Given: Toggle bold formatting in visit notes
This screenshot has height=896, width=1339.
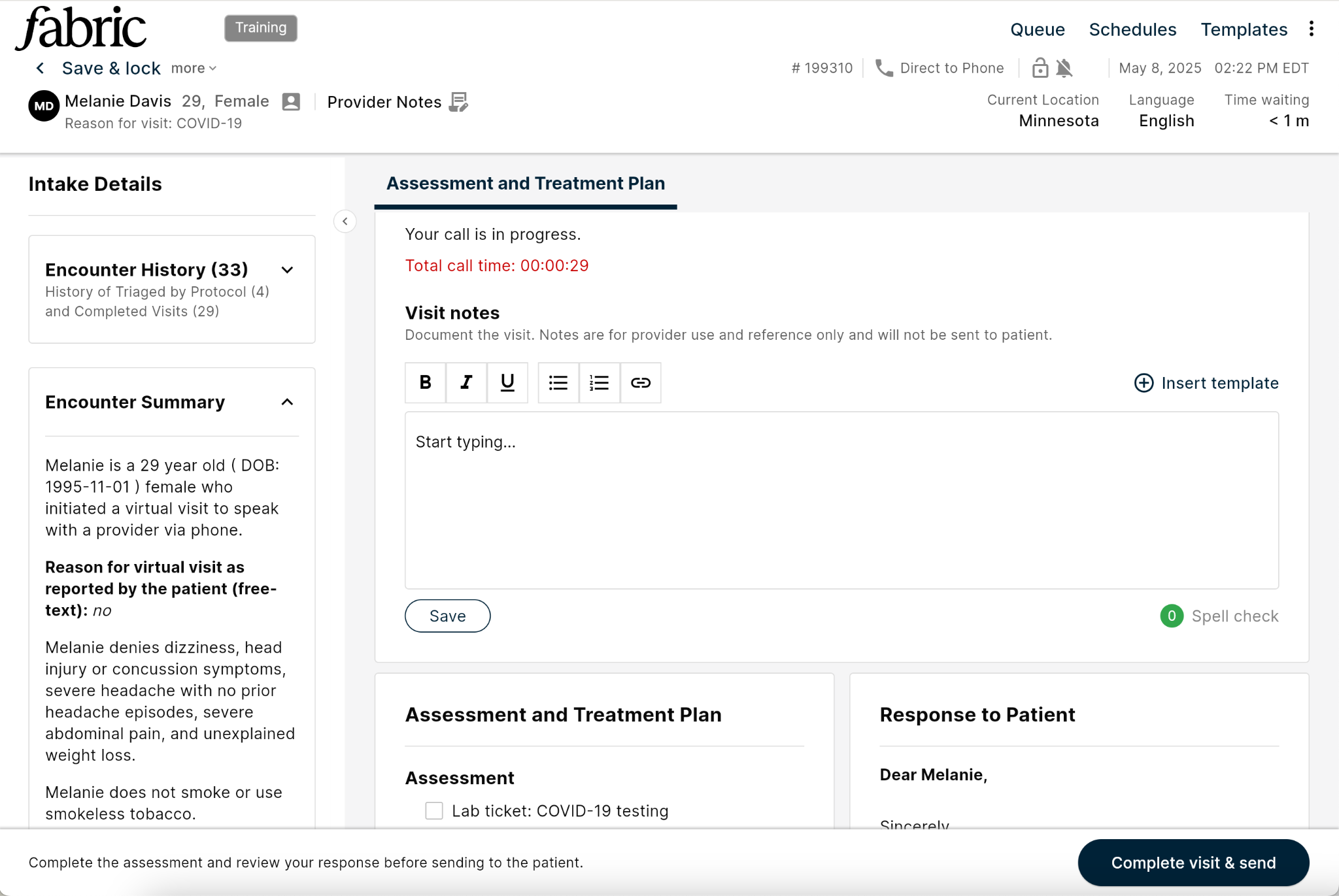Looking at the screenshot, I should coord(425,382).
